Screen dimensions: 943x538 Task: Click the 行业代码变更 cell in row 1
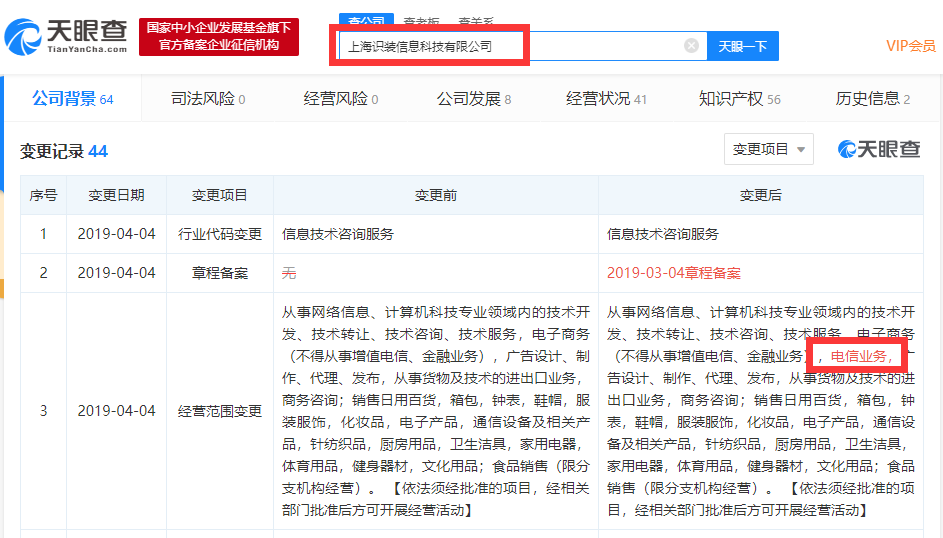pos(220,234)
